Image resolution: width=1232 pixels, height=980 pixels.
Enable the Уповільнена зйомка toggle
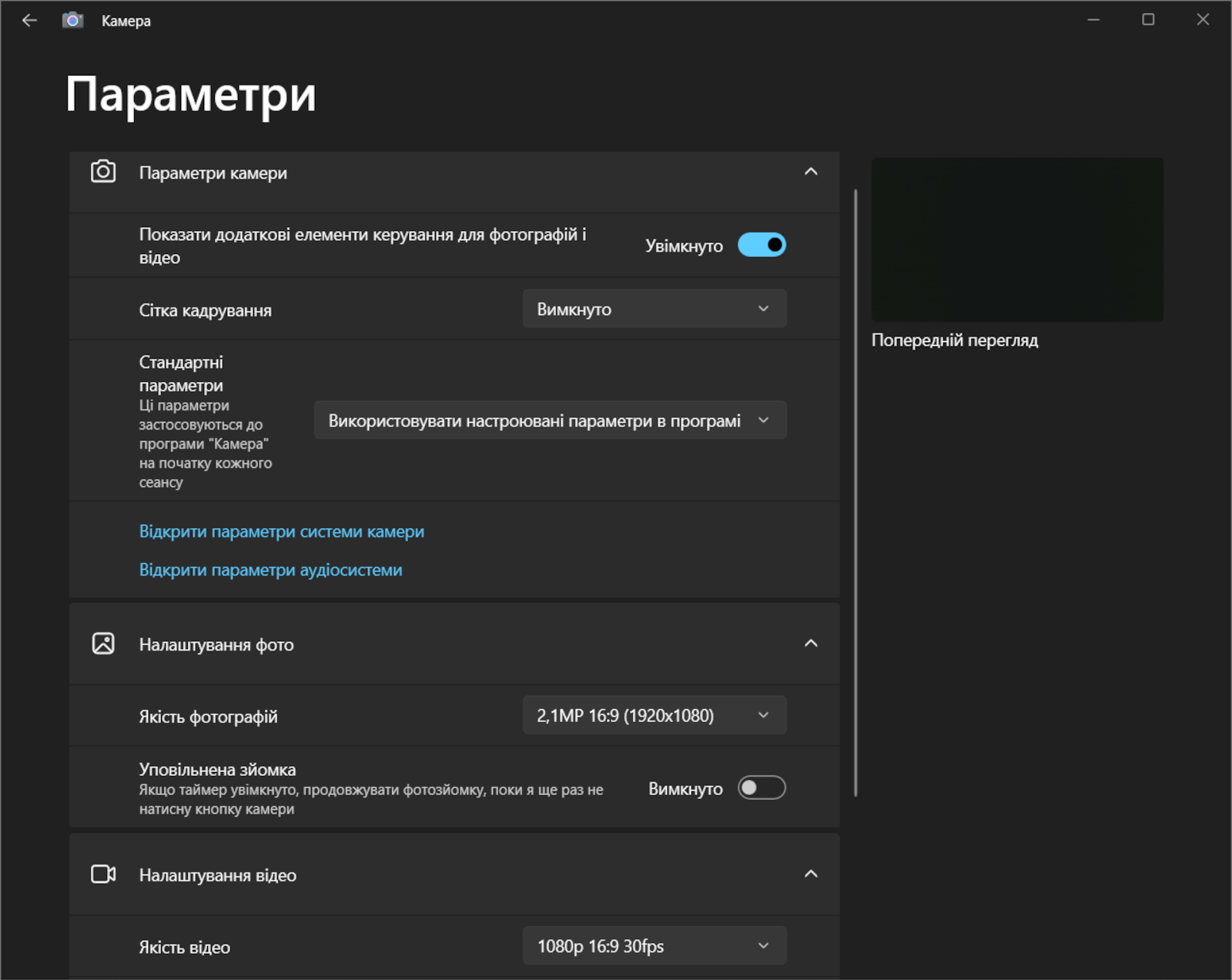[762, 788]
